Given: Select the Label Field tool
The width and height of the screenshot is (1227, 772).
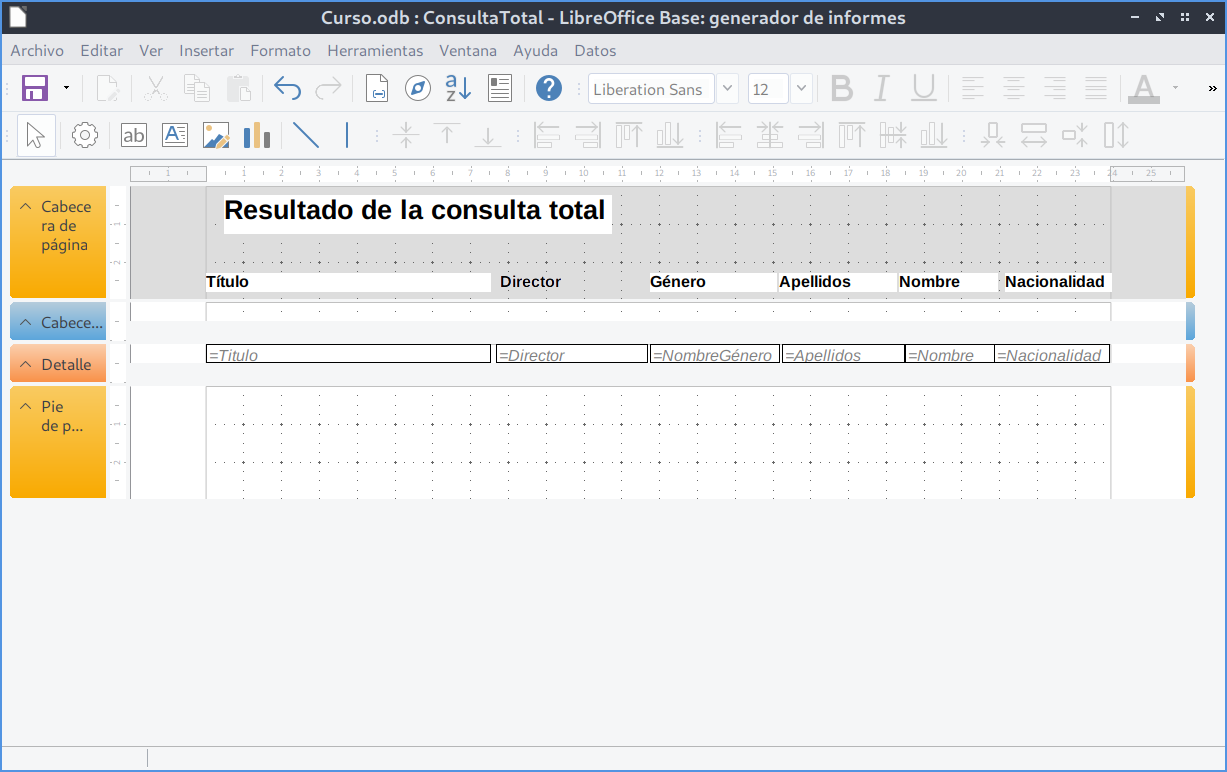Looking at the screenshot, I should (x=133, y=135).
